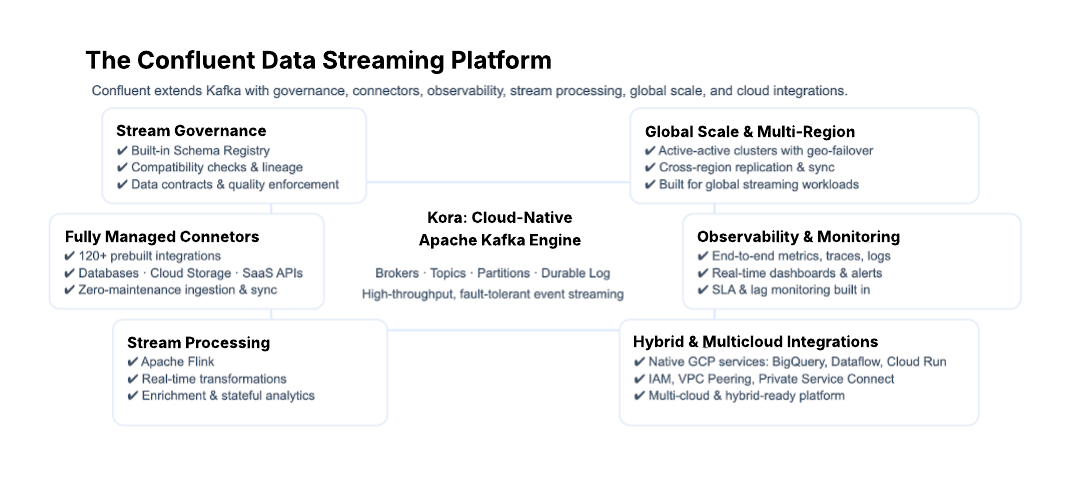The height and width of the screenshot is (480, 1080).
Task: Click 'Real-time transformations' line
Action: pos(214,379)
